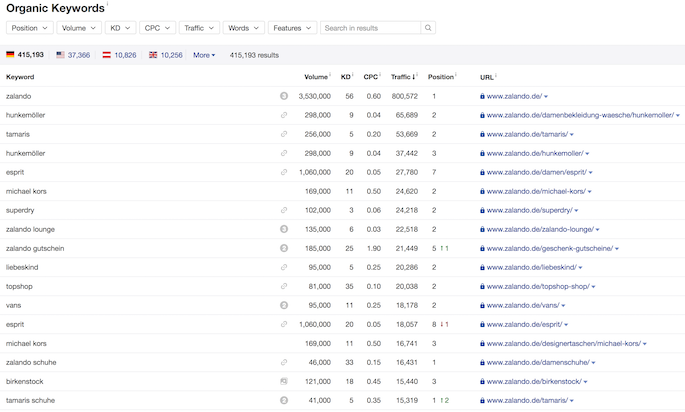Click SERP features icon in zalando row
Screen dimensions: 685x412
click(x=284, y=96)
